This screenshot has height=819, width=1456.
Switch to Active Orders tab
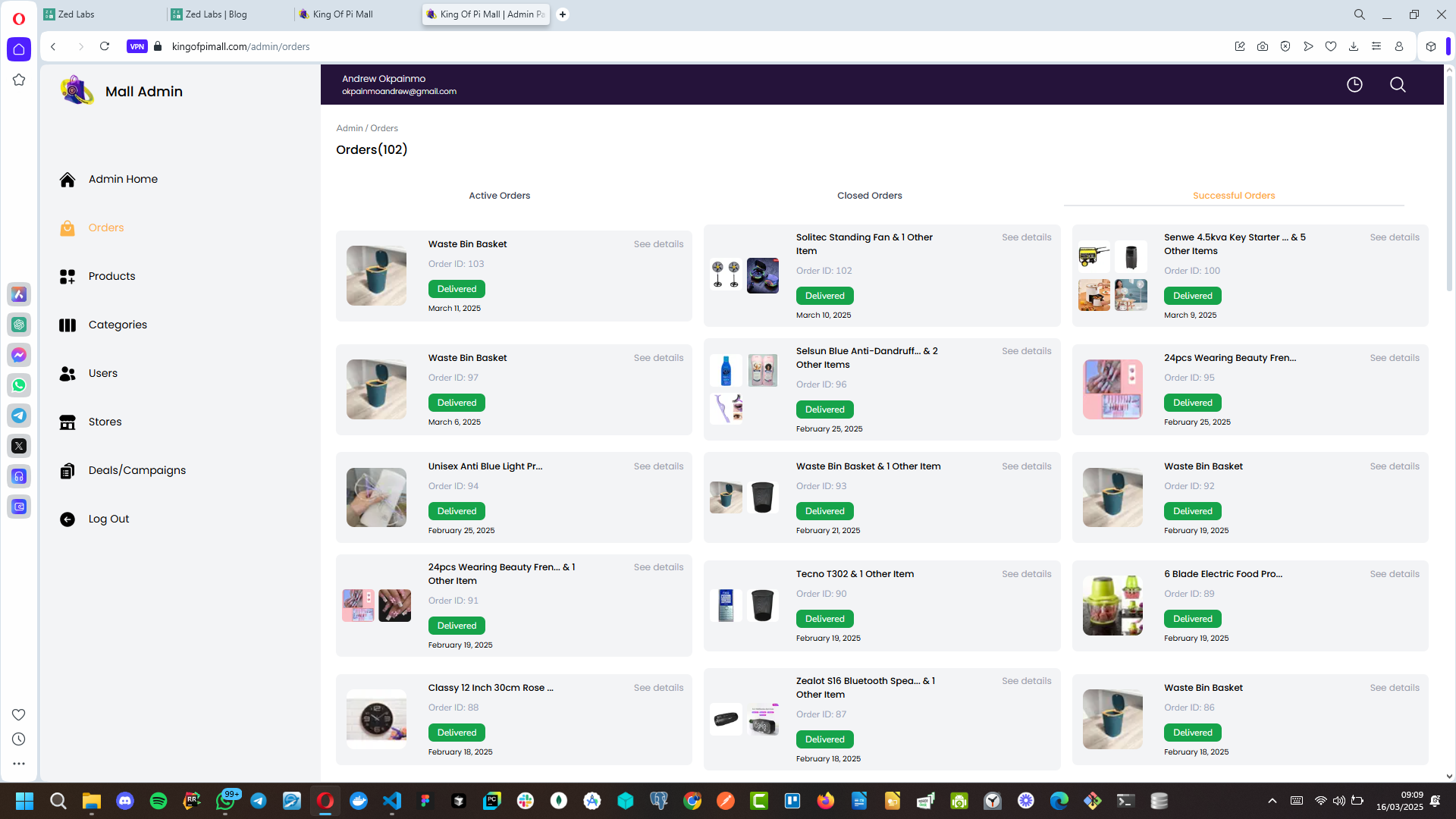[499, 196]
